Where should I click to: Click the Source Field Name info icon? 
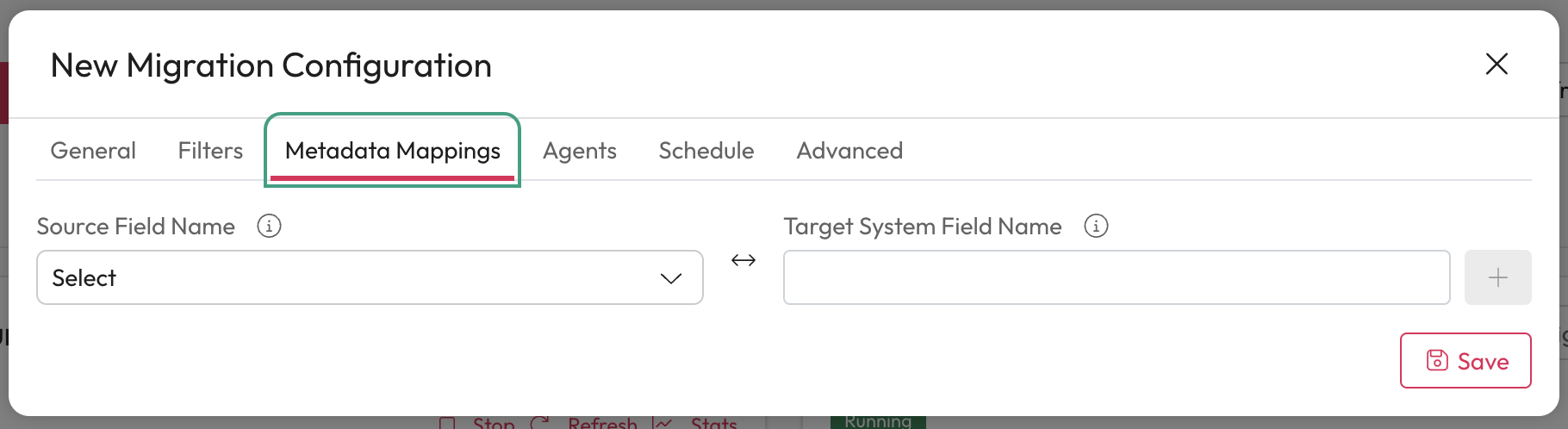coord(269,226)
